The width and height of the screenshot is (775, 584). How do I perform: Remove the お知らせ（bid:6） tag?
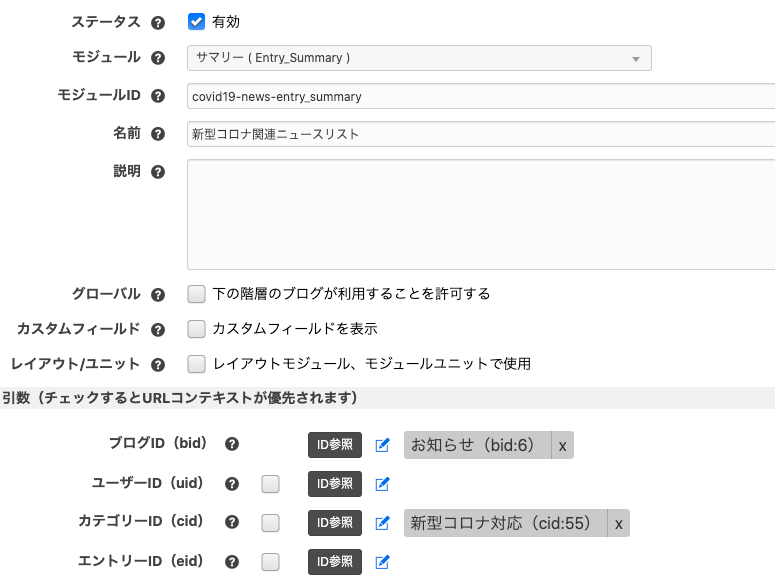tap(562, 446)
